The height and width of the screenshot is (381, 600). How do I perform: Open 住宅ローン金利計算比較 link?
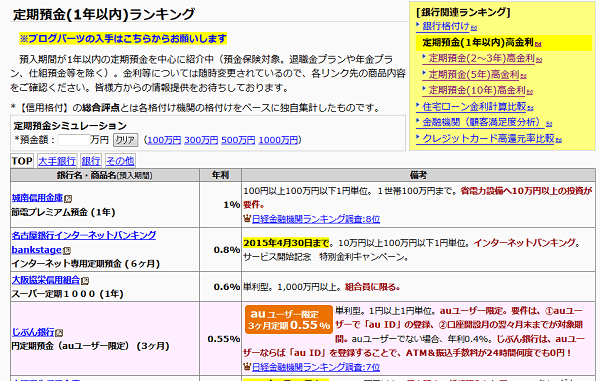click(x=474, y=107)
